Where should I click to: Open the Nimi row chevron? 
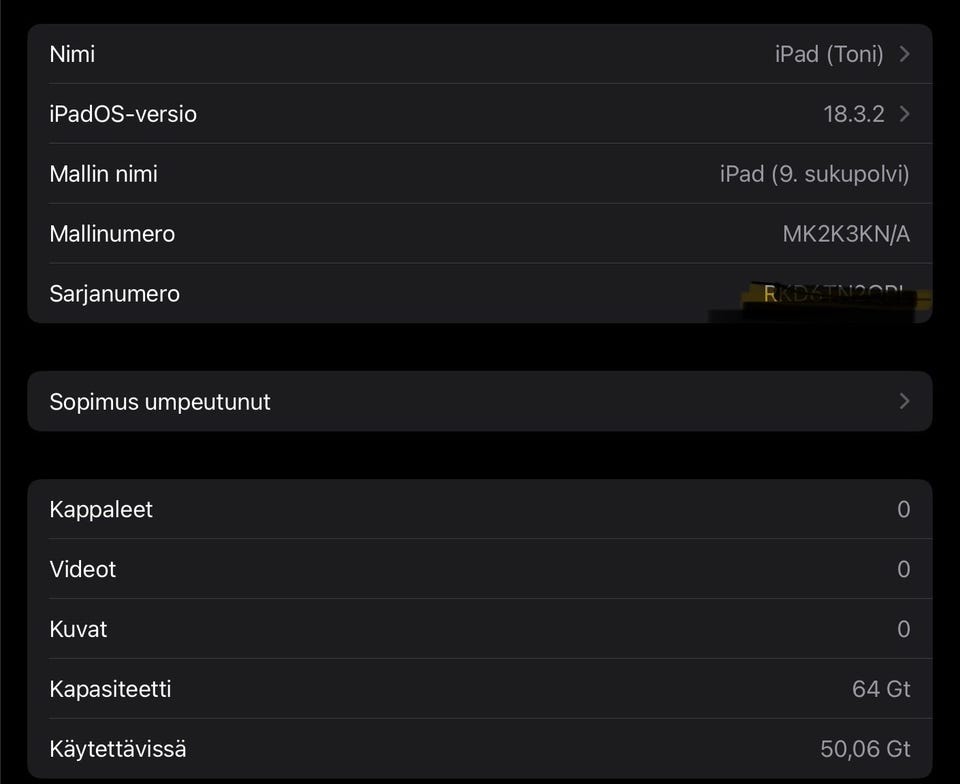904,54
